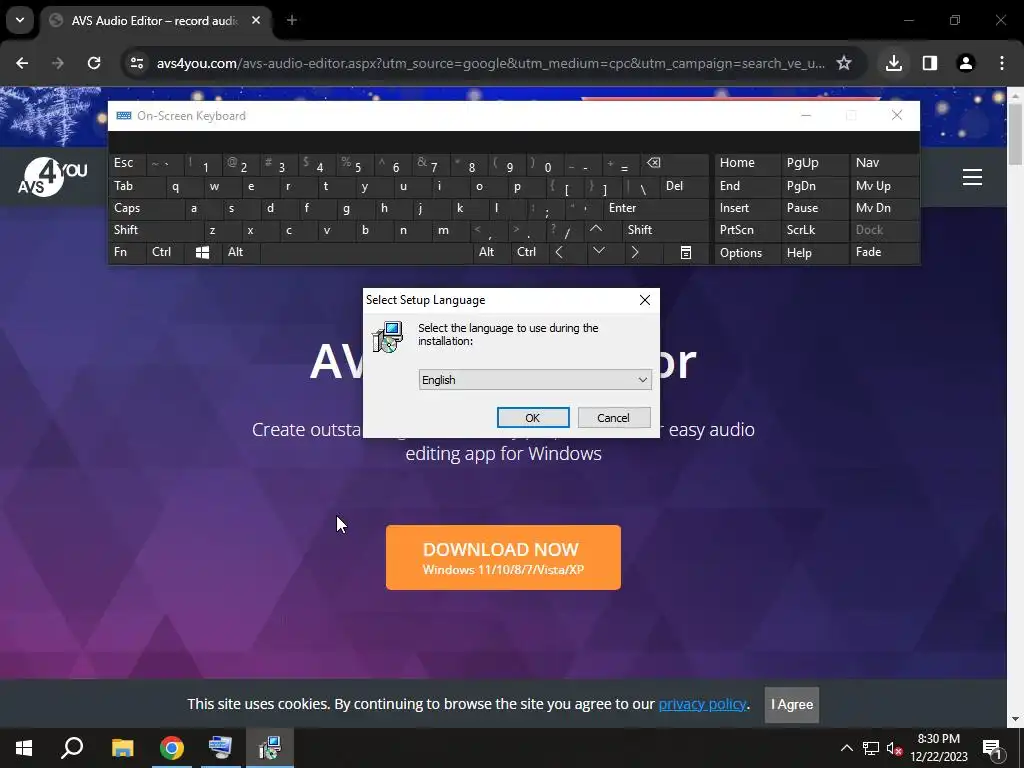This screenshot has width=1024, height=768.
Task: Click right arrow key on On-Screen Keyboard
Action: 635,252
